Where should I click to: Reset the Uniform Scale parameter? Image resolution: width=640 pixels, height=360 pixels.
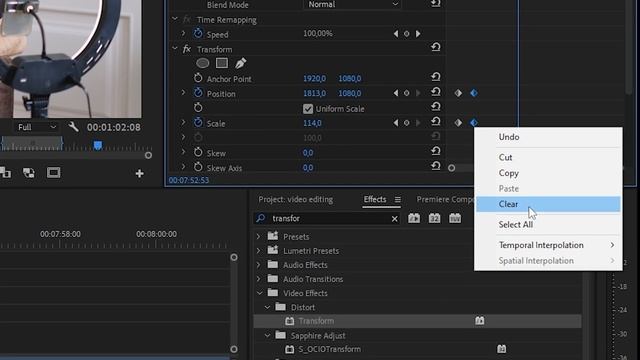point(436,107)
